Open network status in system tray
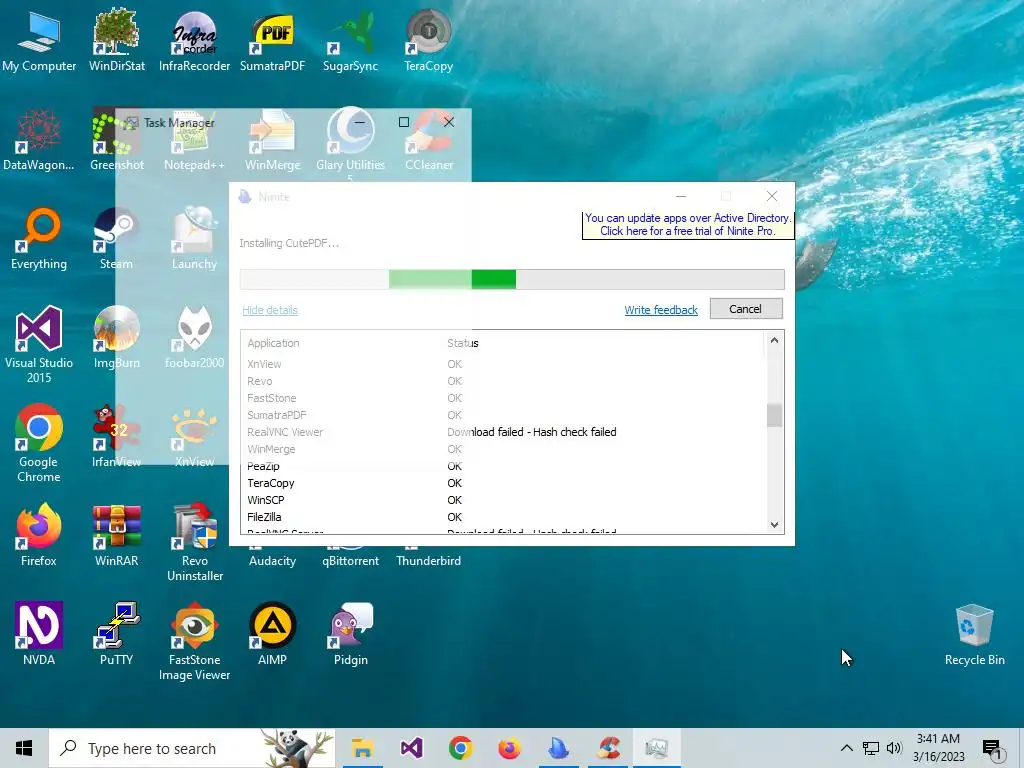Image resolution: width=1024 pixels, height=768 pixels. (x=871, y=748)
